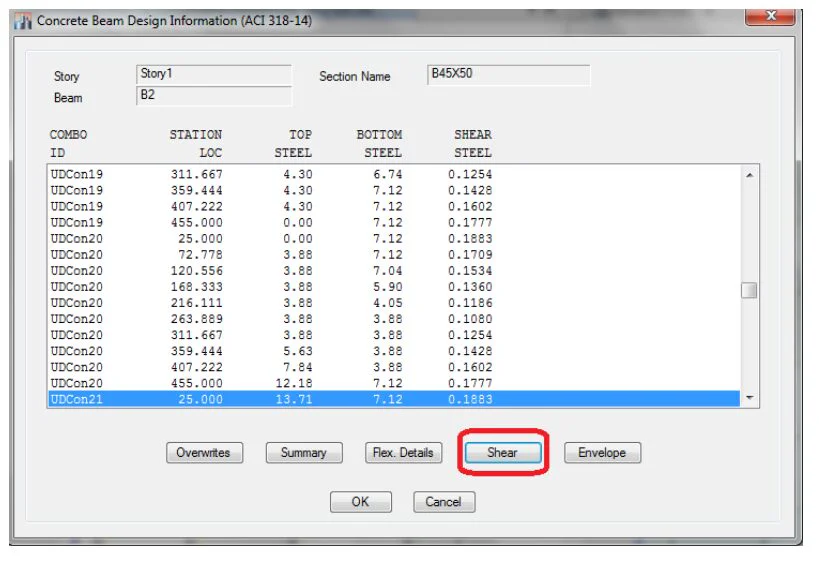Click shear steel value 0.1080
The width and height of the screenshot is (819, 567).
coord(470,319)
